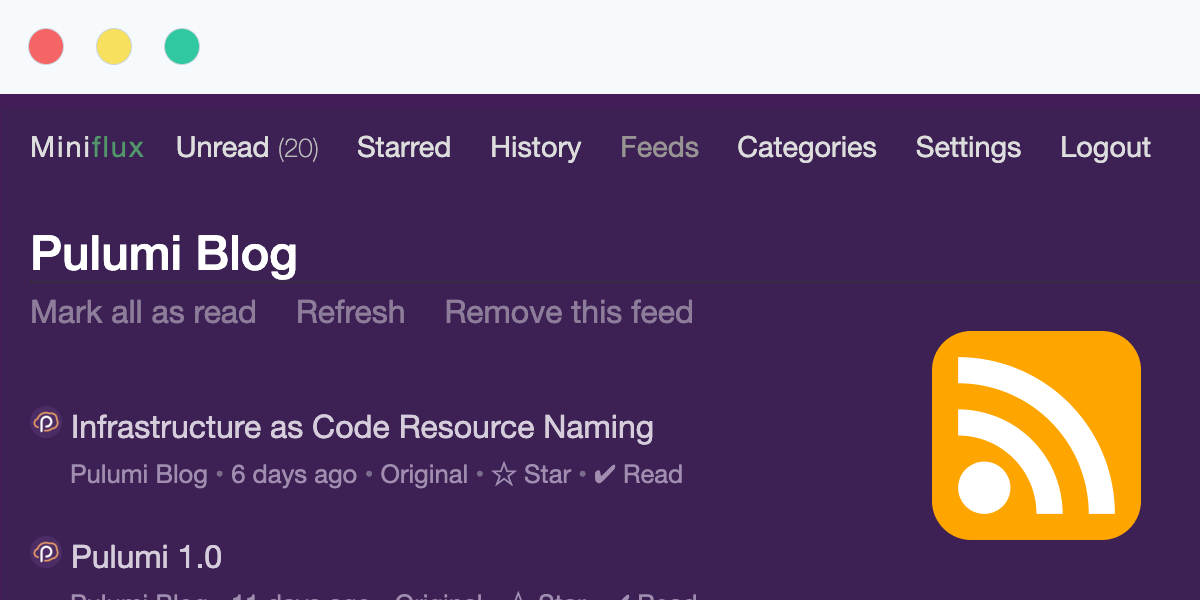The width and height of the screenshot is (1200, 600).
Task: Open the Infrastructure as Code Resource Naming article
Action: click(362, 427)
